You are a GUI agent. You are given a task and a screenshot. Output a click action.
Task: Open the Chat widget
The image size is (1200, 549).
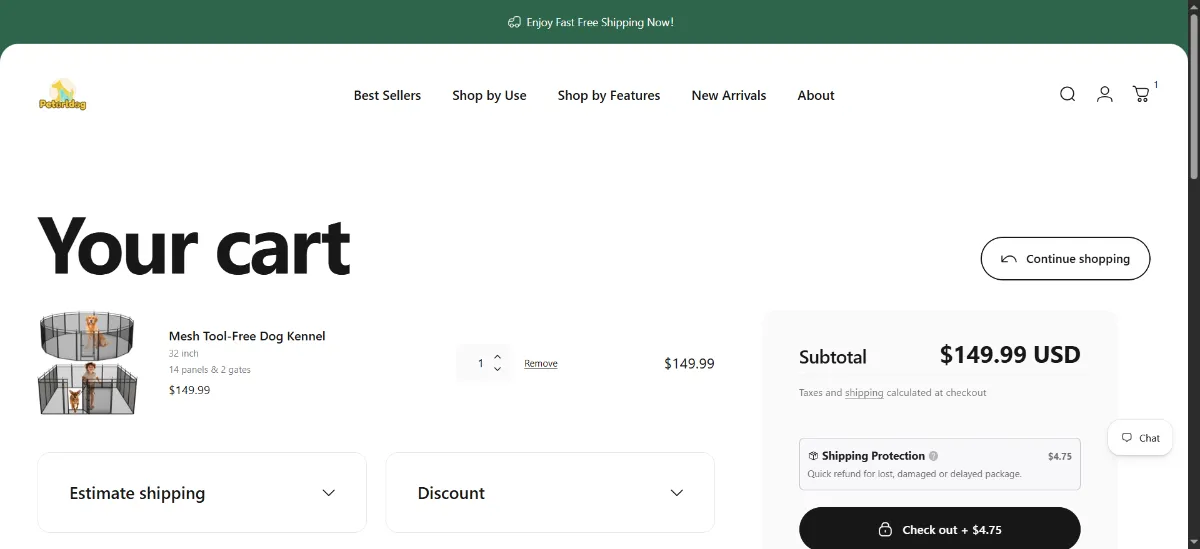(1140, 438)
